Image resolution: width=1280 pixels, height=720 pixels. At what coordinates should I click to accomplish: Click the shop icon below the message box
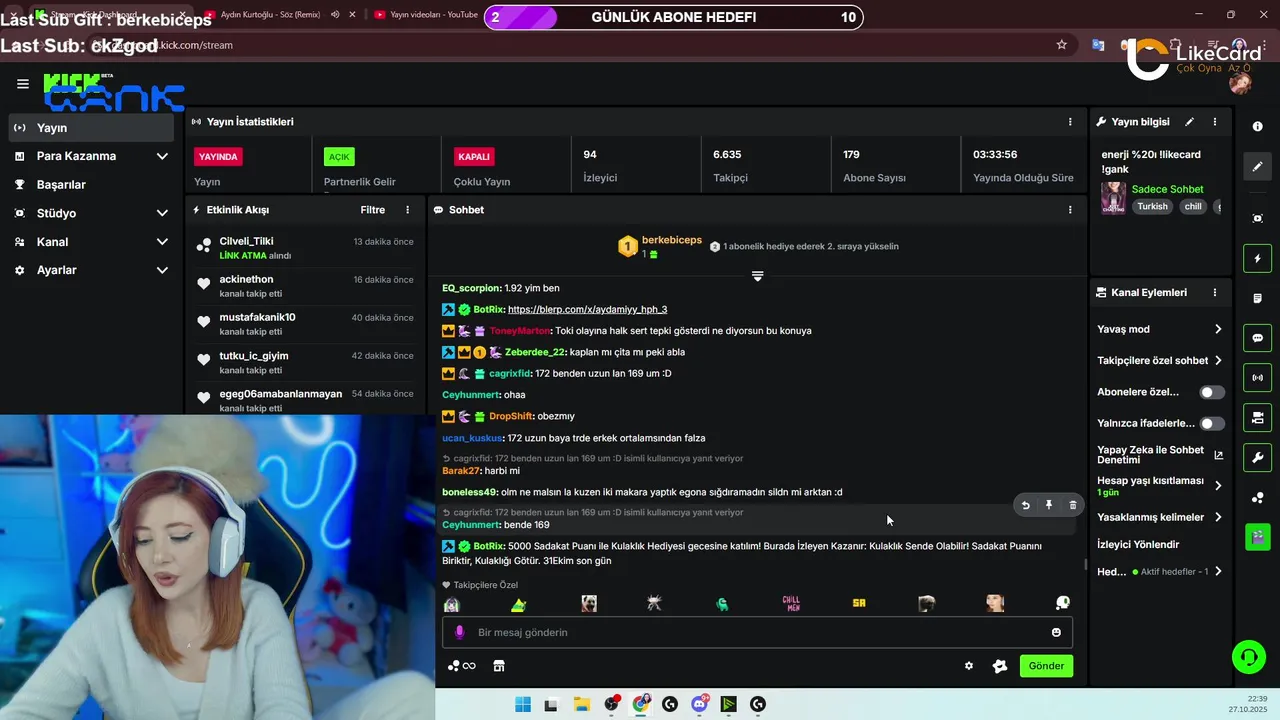tap(499, 666)
